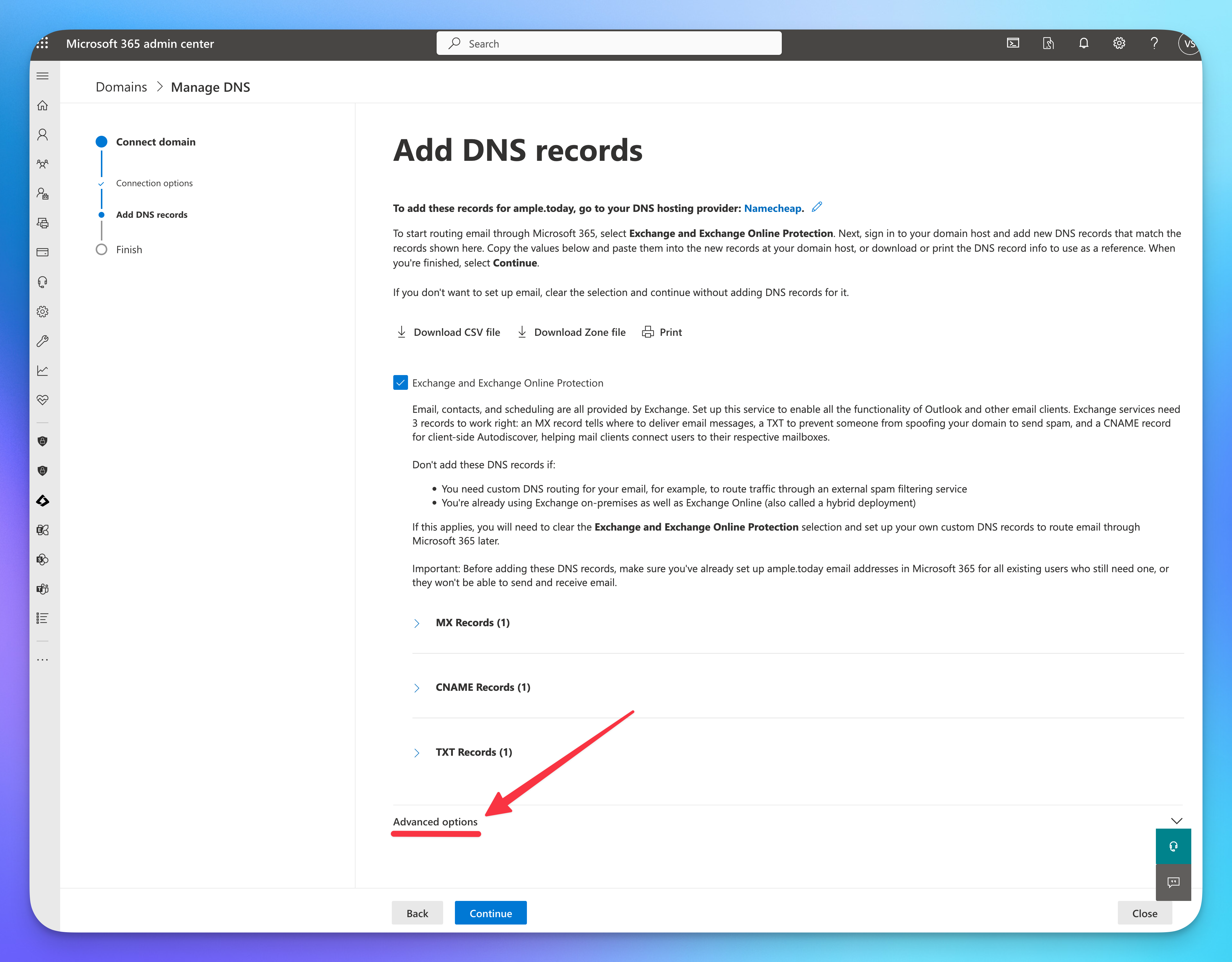Image resolution: width=1232 pixels, height=962 pixels.
Task: Expand TXT Records (1)
Action: [416, 753]
